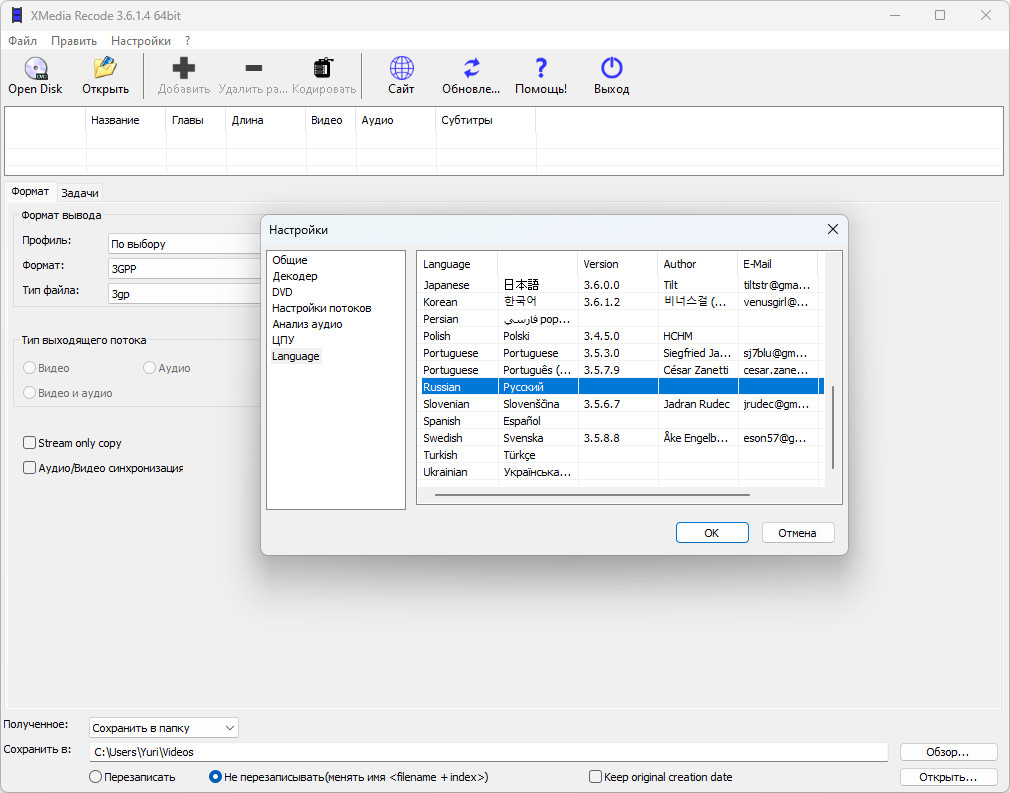Viewport: 1010px width, 793px height.
Task: Select the Persian language row
Action: tap(620, 319)
